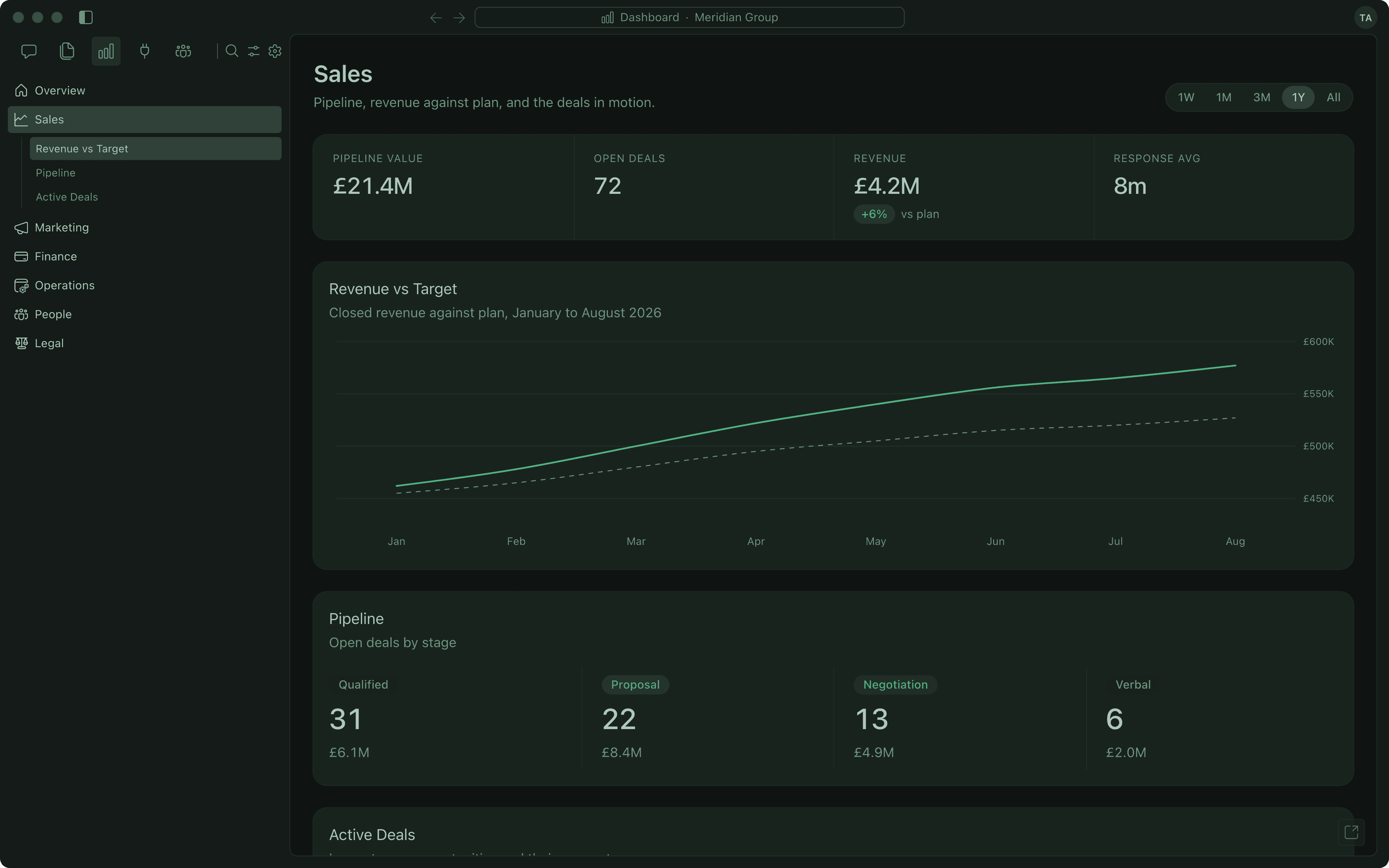
Task: Select the 1M time range
Action: (1224, 98)
